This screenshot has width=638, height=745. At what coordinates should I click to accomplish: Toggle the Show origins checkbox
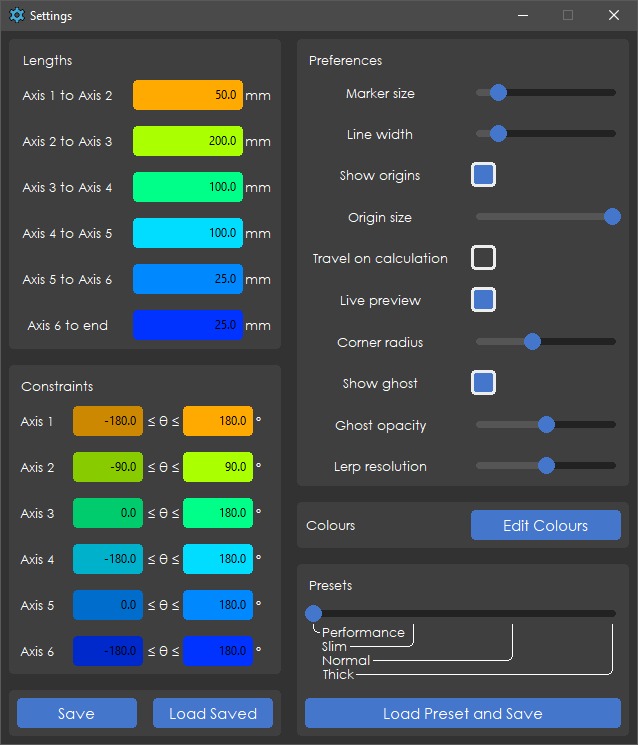point(483,175)
